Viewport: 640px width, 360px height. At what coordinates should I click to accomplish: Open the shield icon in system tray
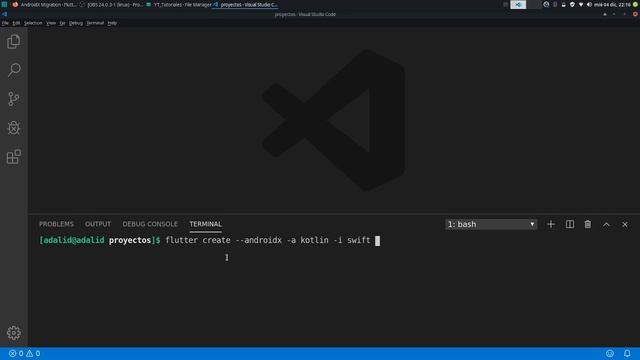pos(572,4)
